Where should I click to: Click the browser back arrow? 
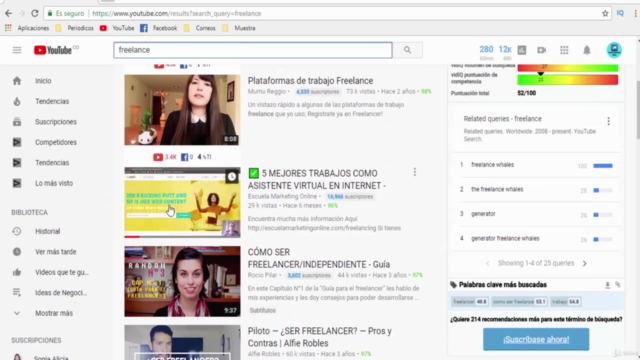8,13
